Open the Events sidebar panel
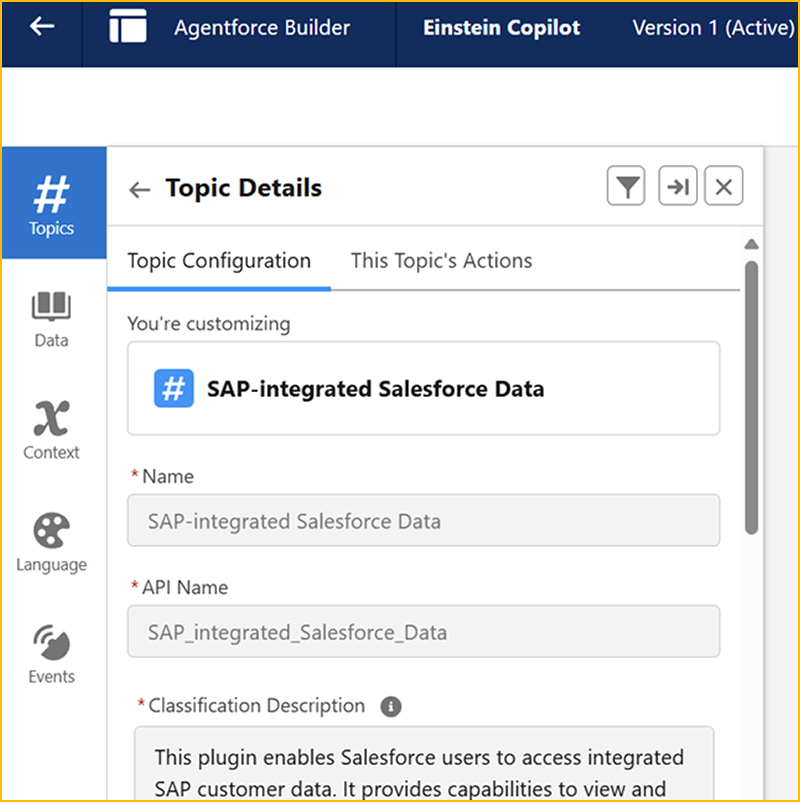This screenshot has height=802, width=800. [52, 654]
